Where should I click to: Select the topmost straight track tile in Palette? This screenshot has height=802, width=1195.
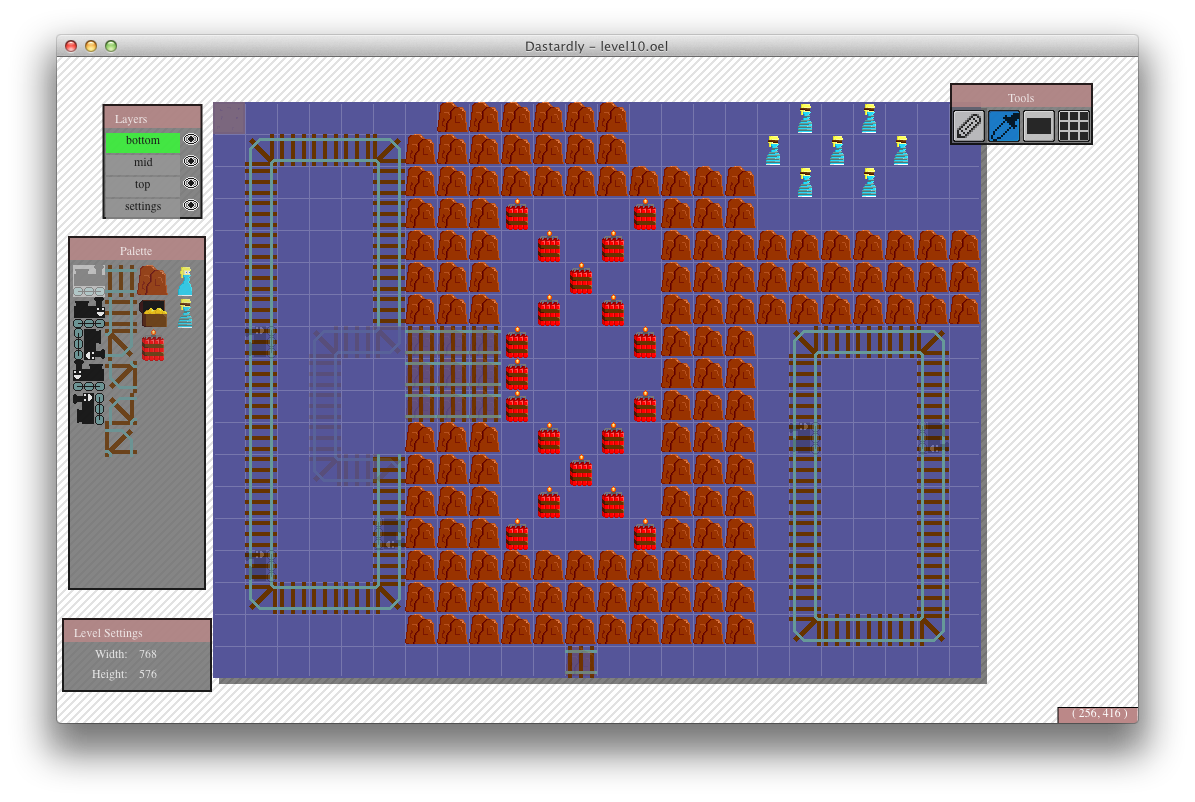coord(121,281)
